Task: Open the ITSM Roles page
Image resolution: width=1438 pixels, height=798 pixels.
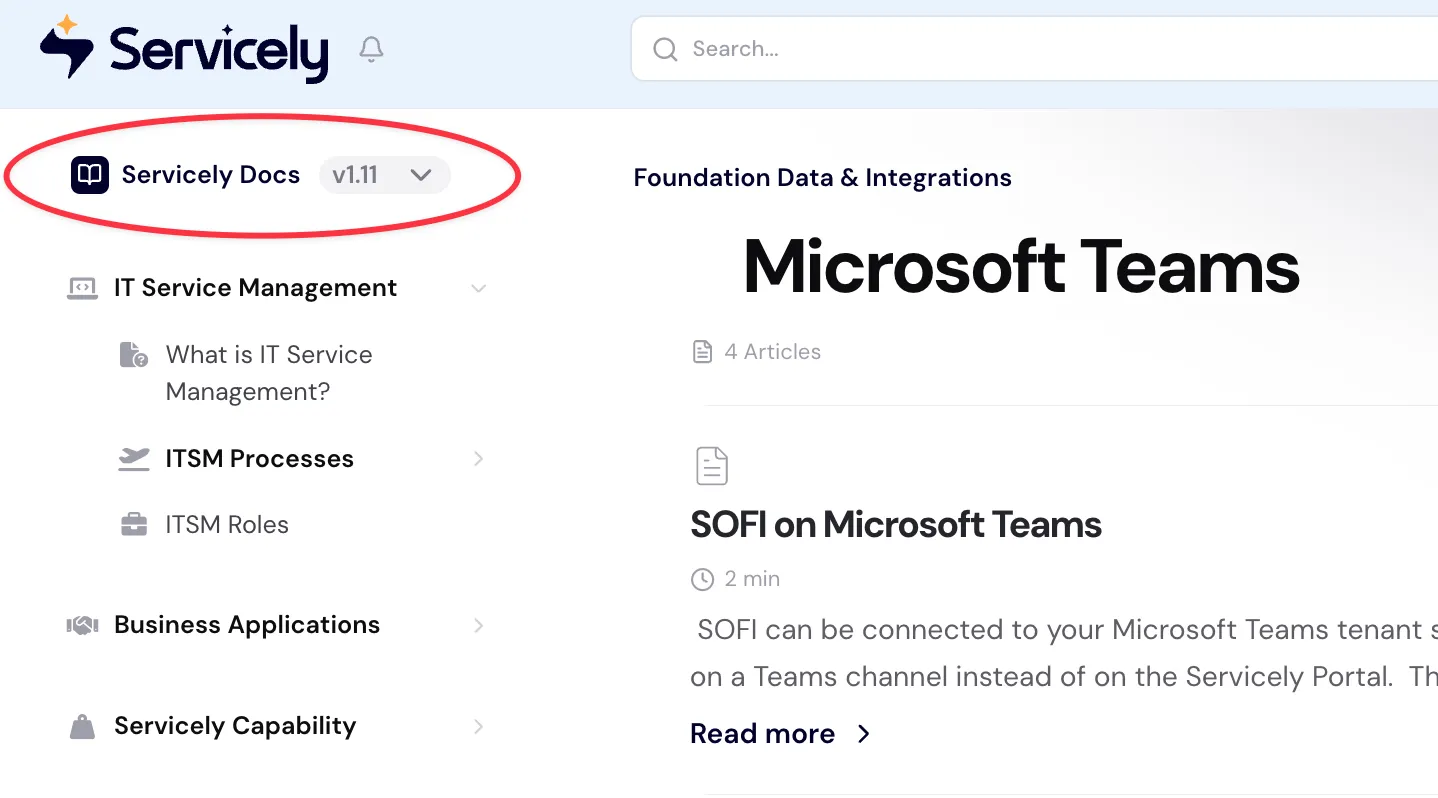Action: (x=227, y=525)
